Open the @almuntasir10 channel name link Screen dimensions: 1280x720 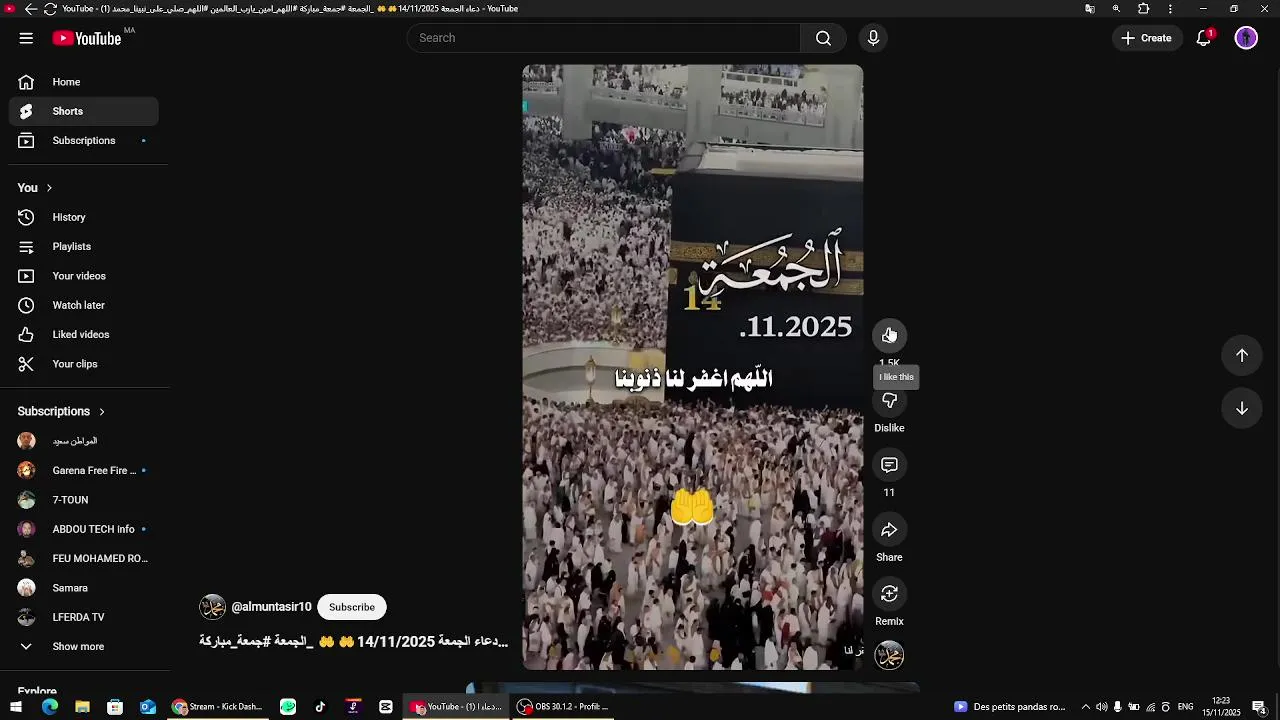click(271, 607)
